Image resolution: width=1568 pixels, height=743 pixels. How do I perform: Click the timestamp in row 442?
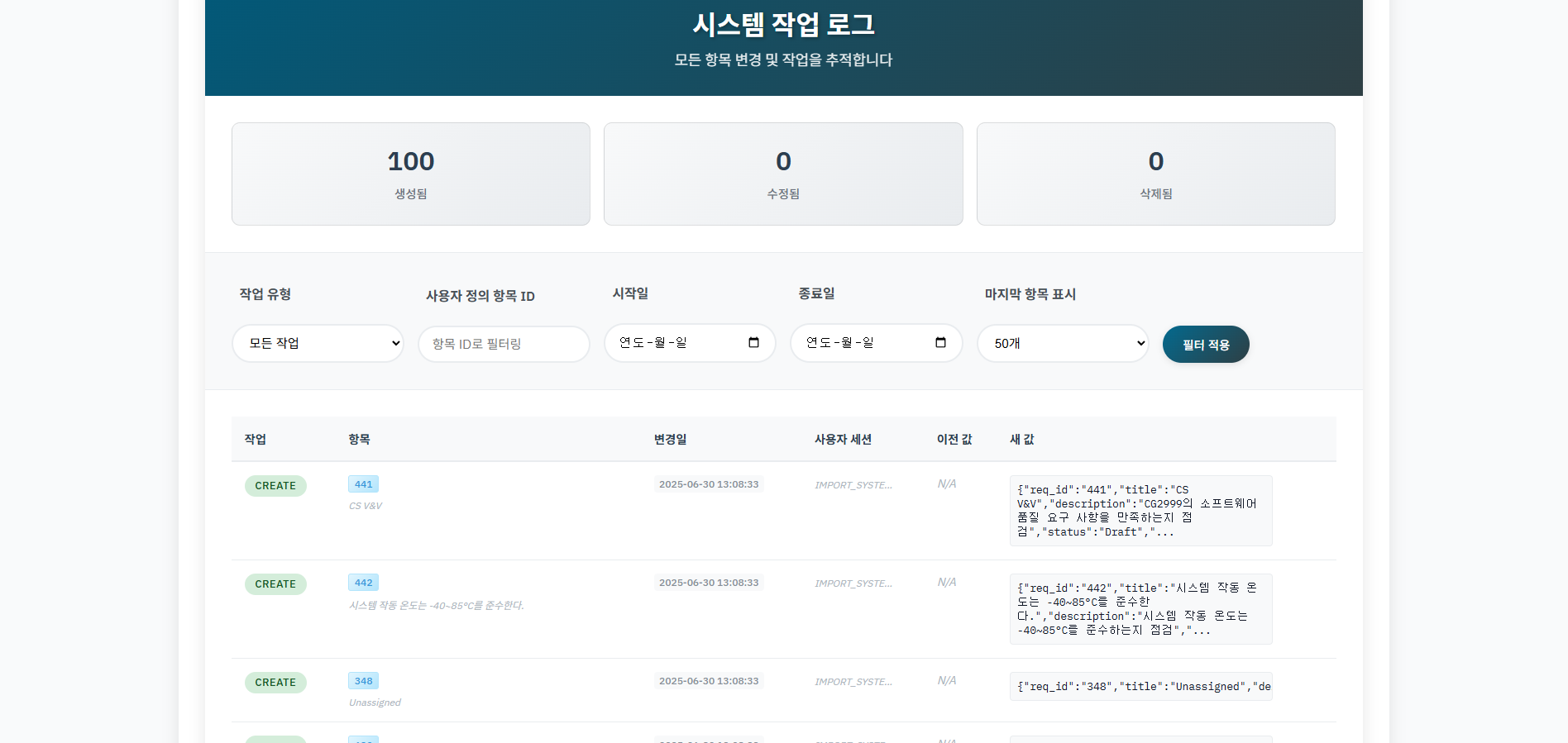pyautogui.click(x=709, y=583)
